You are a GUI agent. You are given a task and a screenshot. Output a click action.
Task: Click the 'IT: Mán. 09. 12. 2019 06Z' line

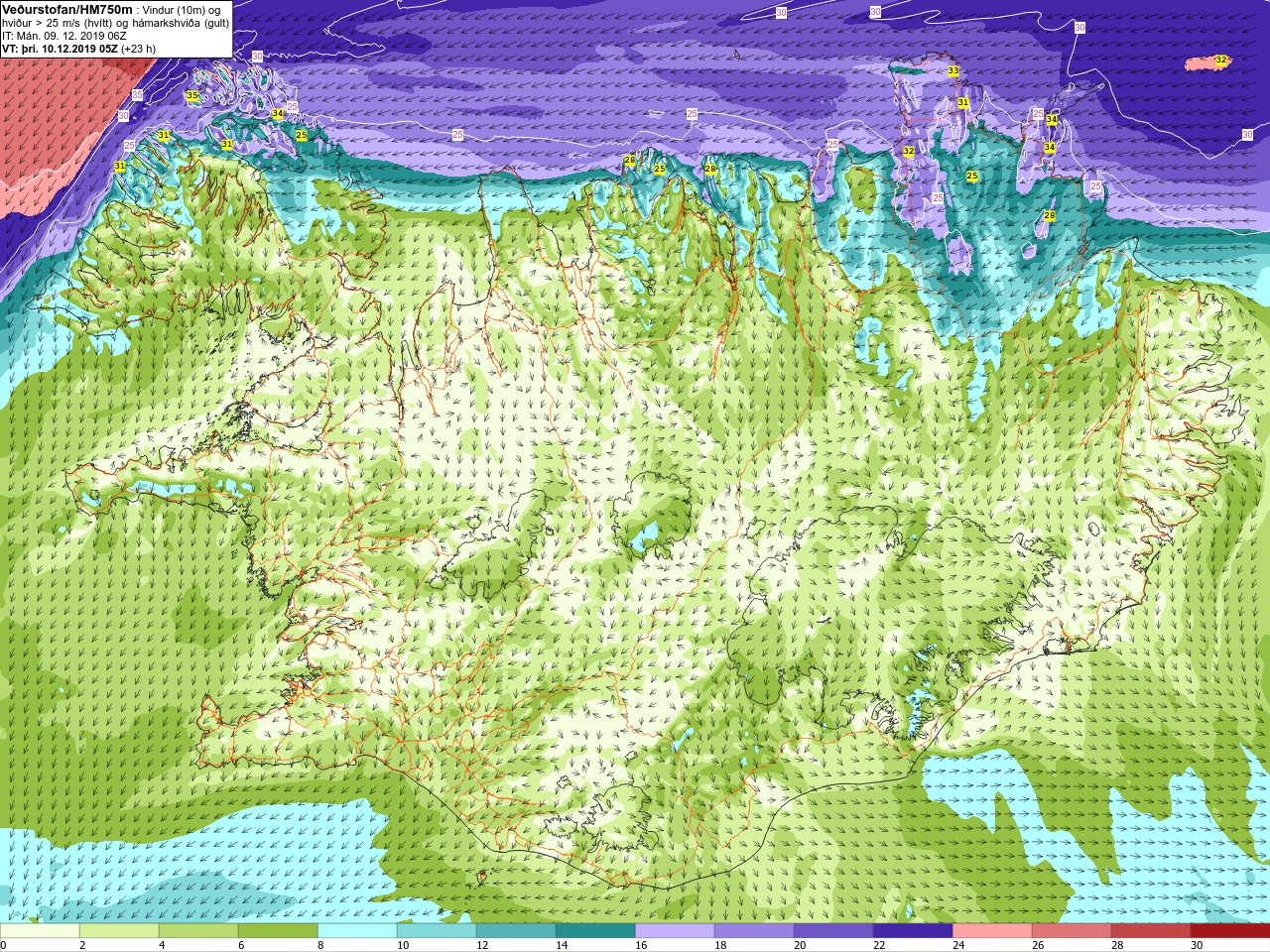pos(64,36)
